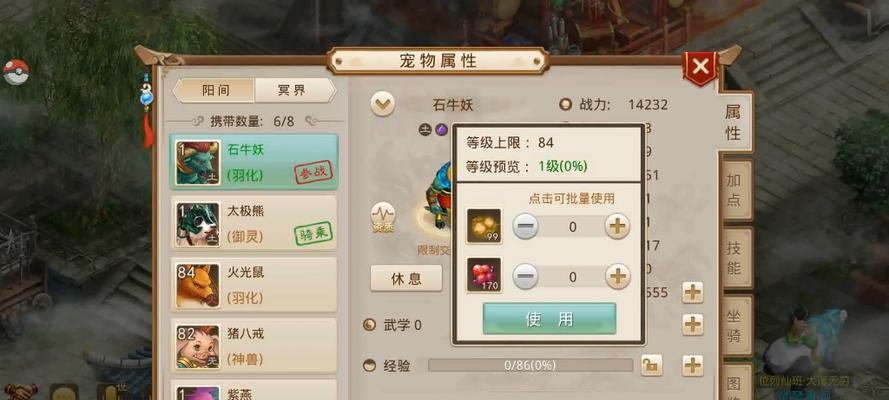Decrease golden pill quantity with minus
The image size is (889, 400).
(x=526, y=227)
